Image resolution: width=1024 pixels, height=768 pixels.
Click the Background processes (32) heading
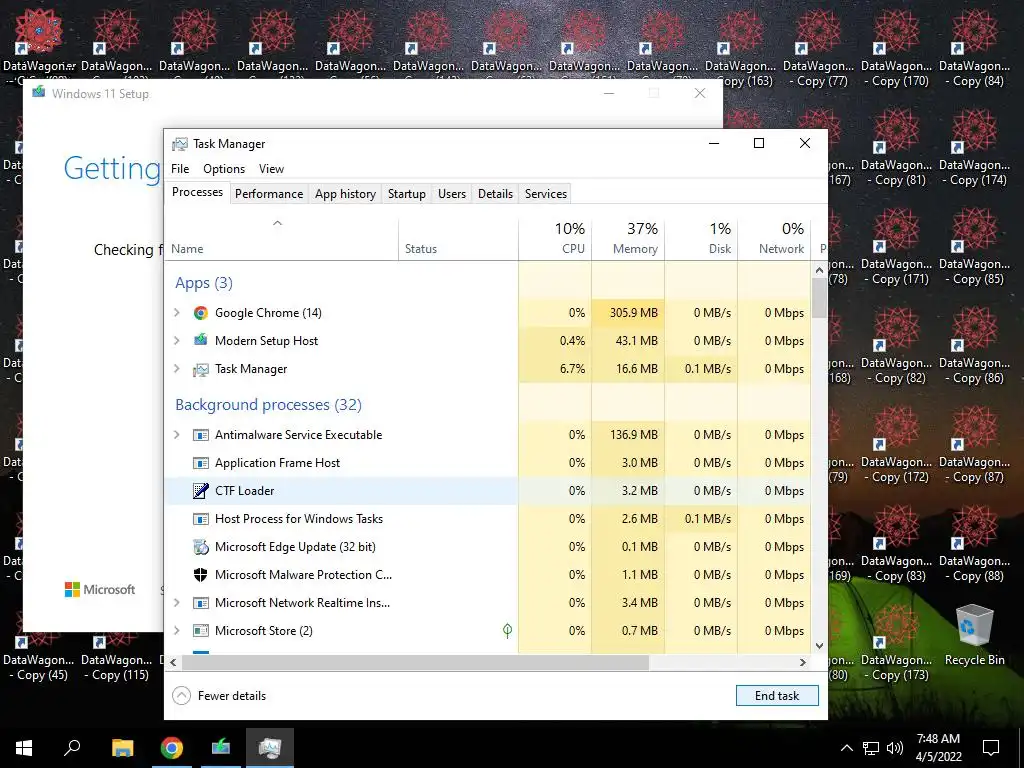point(268,405)
